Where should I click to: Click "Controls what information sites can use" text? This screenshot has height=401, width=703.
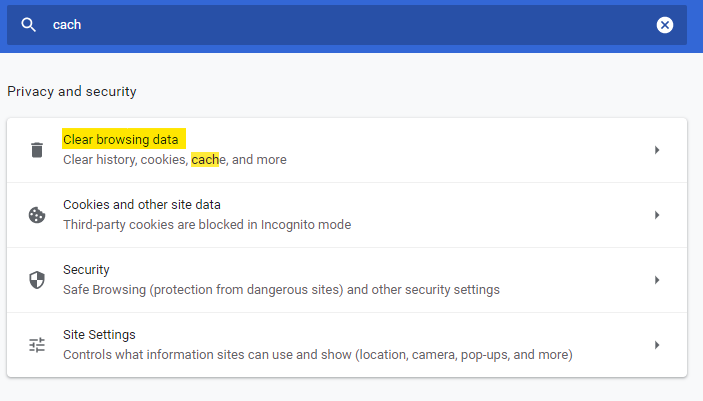pos(317,355)
